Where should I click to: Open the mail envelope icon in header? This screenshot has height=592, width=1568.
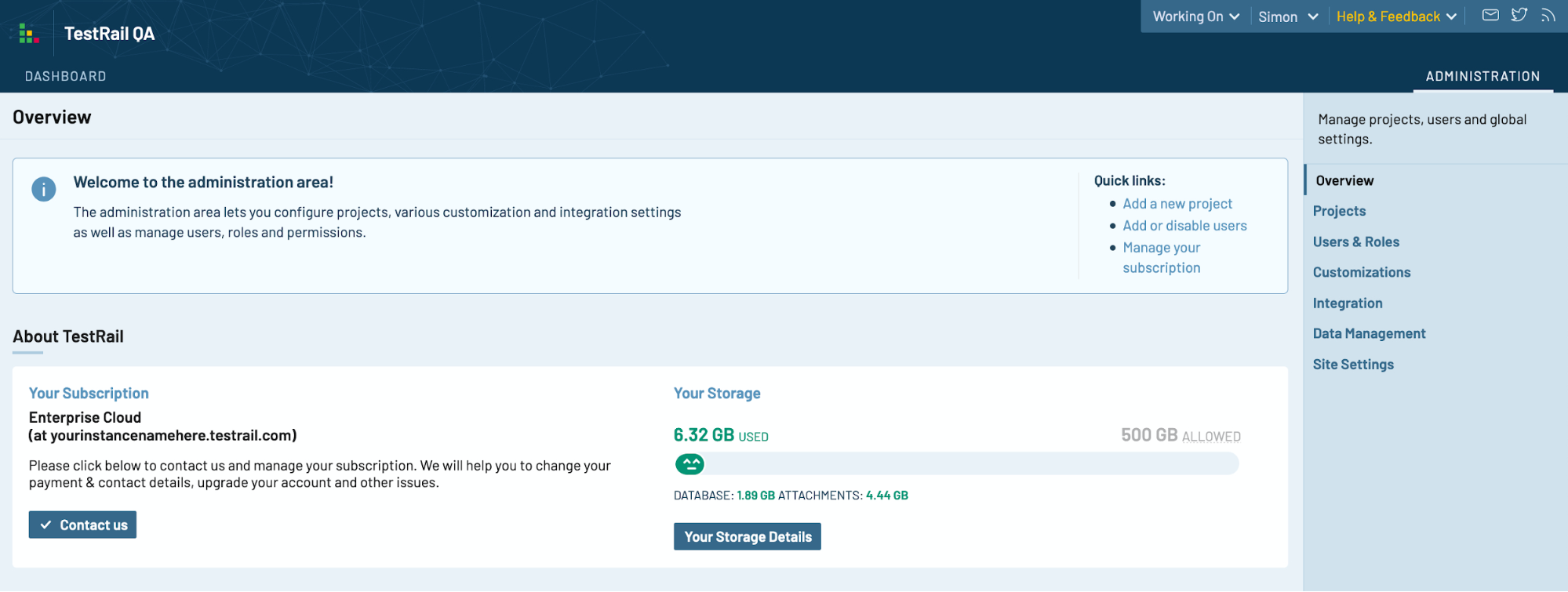point(1490,15)
